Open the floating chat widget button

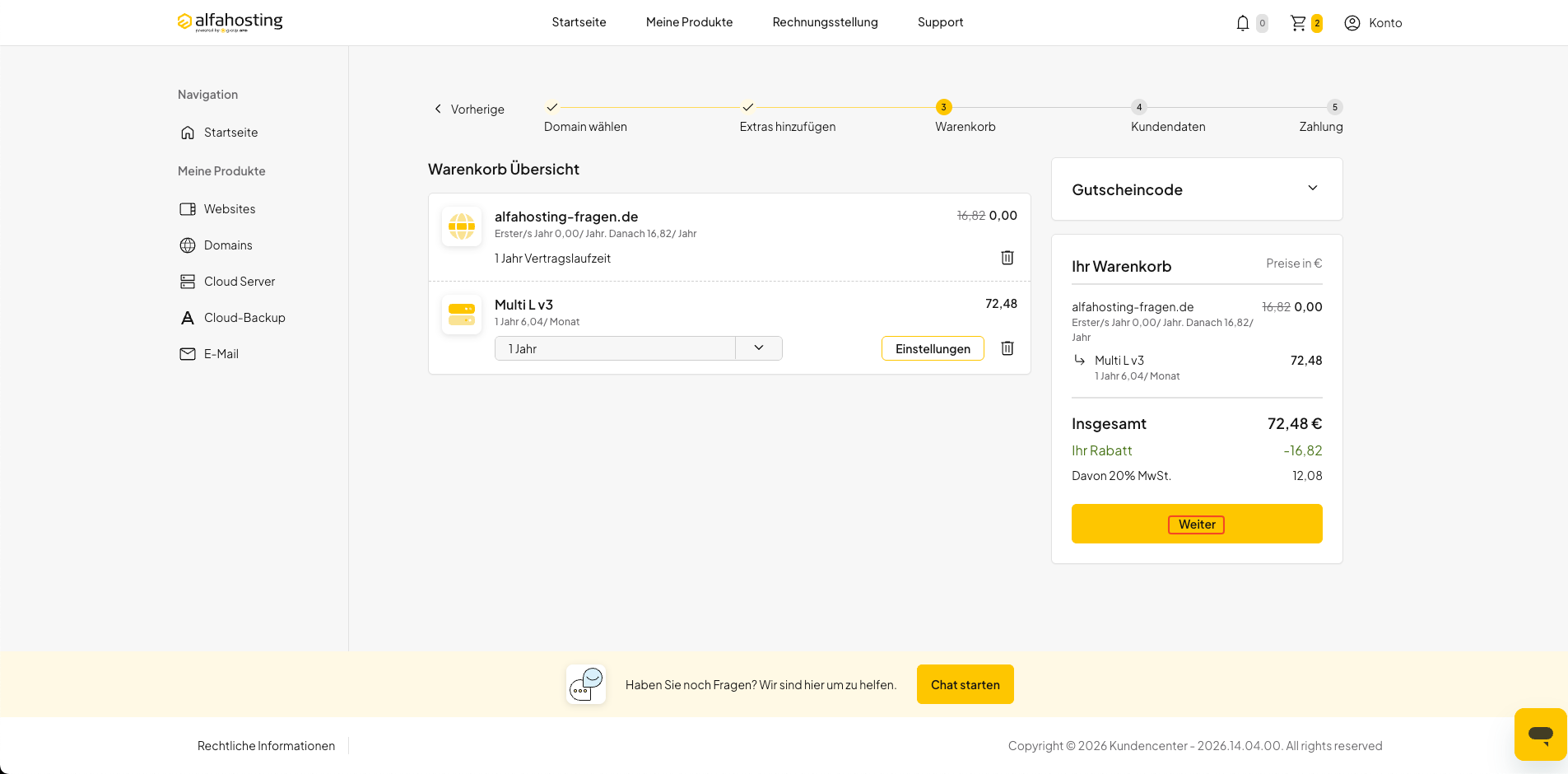[1540, 734]
